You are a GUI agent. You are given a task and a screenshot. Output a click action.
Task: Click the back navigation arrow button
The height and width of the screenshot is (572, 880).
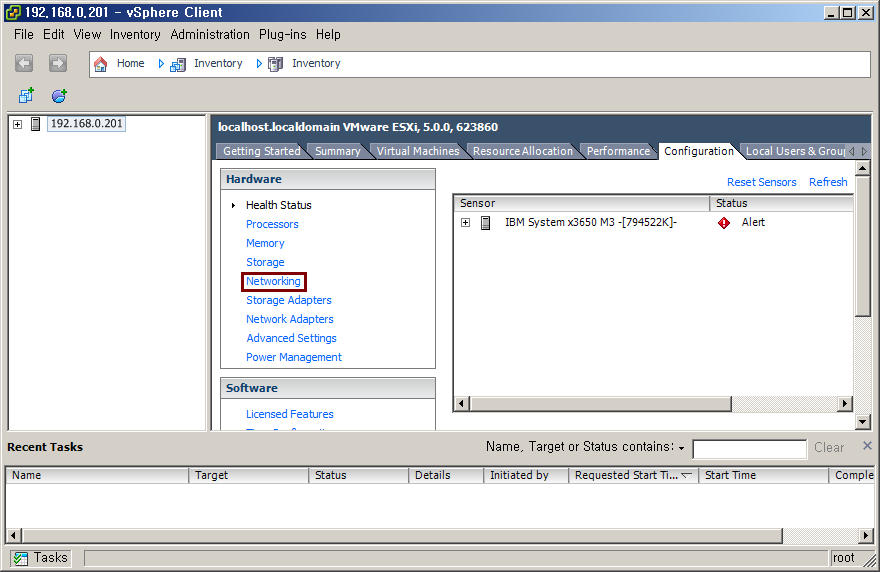point(24,63)
